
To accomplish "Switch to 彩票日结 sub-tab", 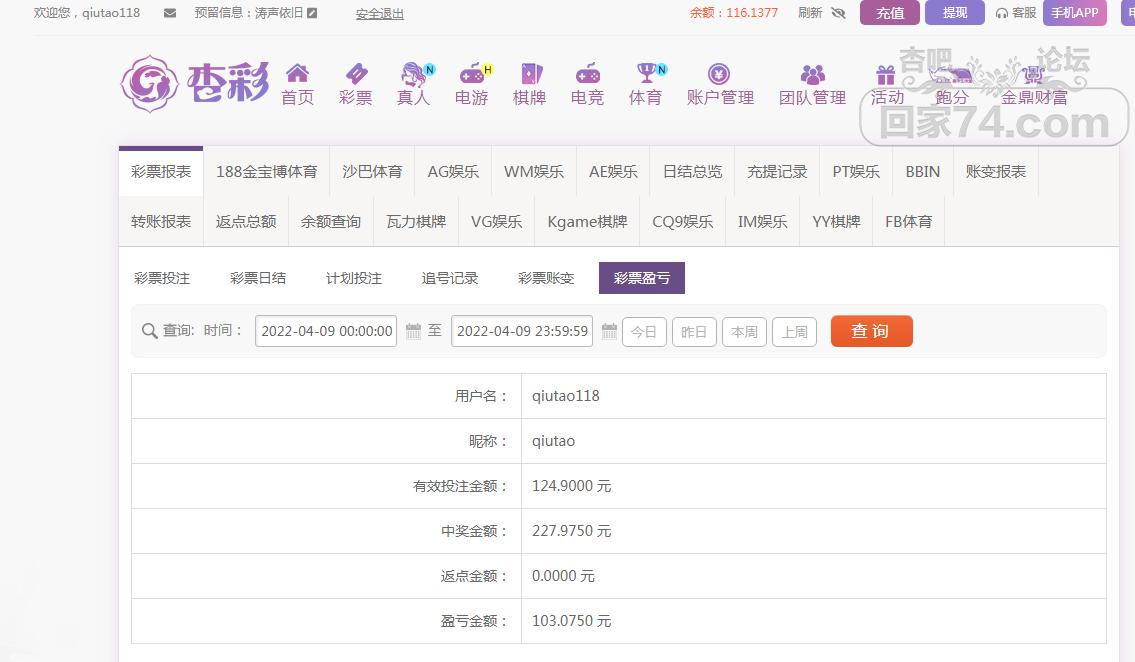I will [258, 278].
